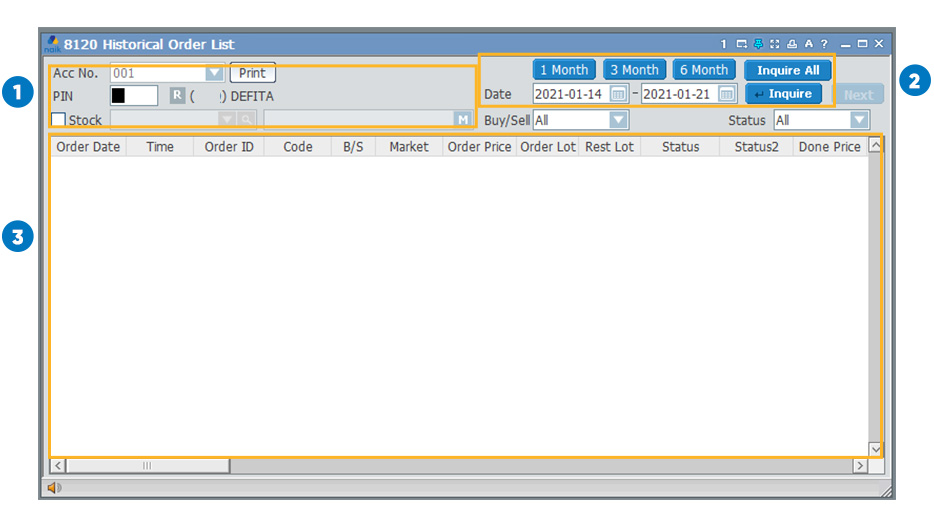Click the Order Price column header

[x=479, y=147]
